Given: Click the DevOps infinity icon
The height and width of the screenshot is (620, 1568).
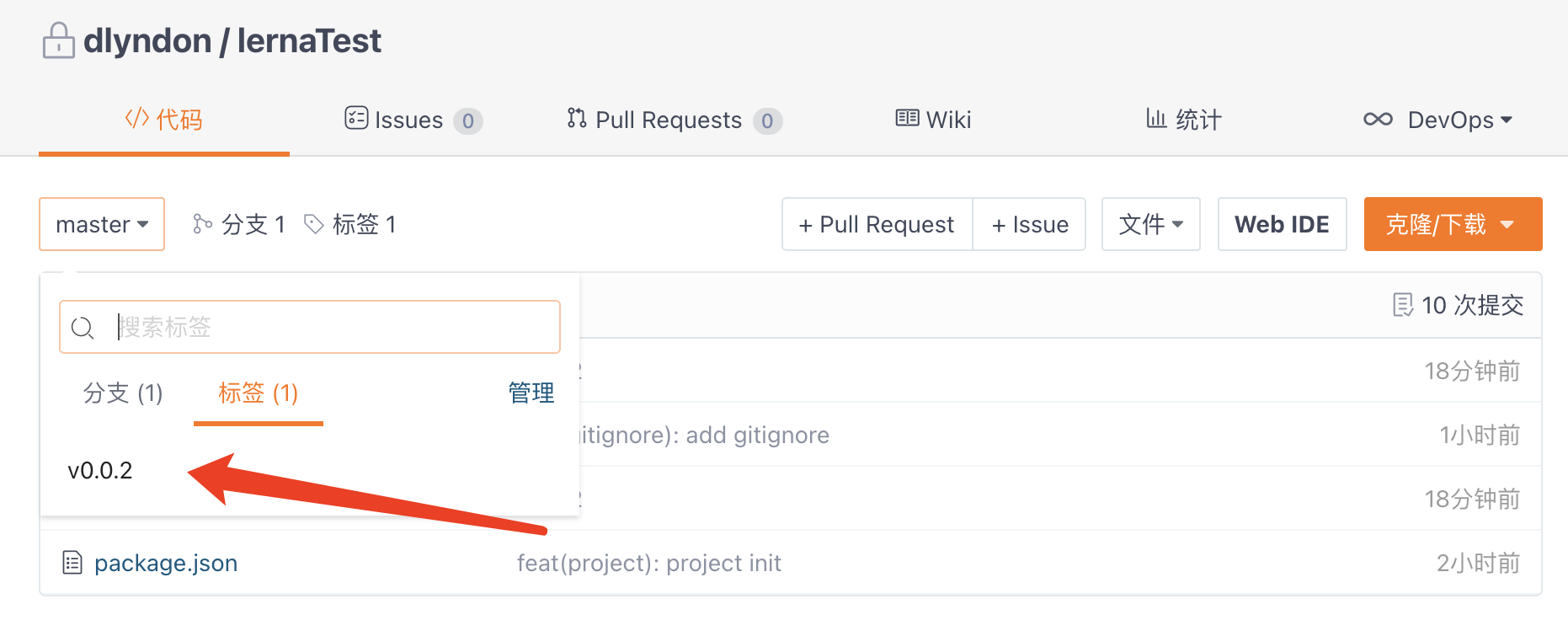Looking at the screenshot, I should point(1378,120).
